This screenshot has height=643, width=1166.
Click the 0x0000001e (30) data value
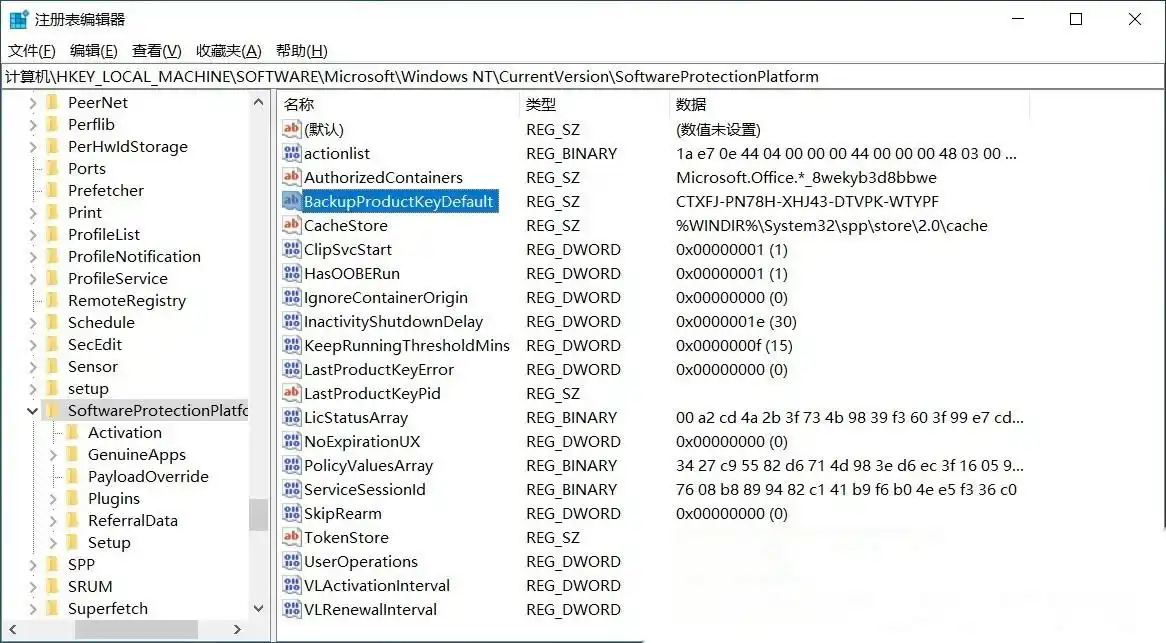coord(736,322)
